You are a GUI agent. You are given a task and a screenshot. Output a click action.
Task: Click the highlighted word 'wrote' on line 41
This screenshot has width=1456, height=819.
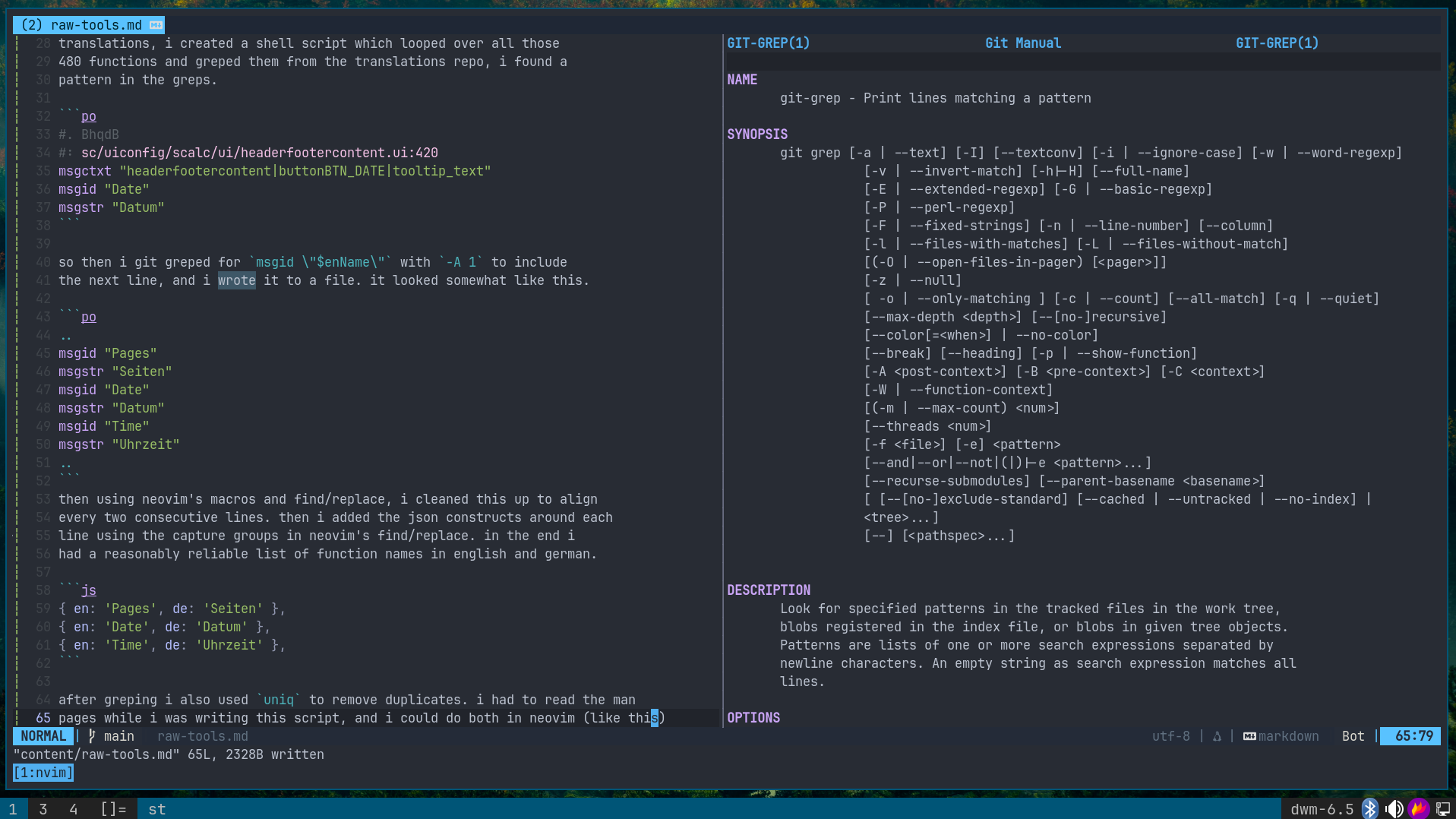coord(236,280)
